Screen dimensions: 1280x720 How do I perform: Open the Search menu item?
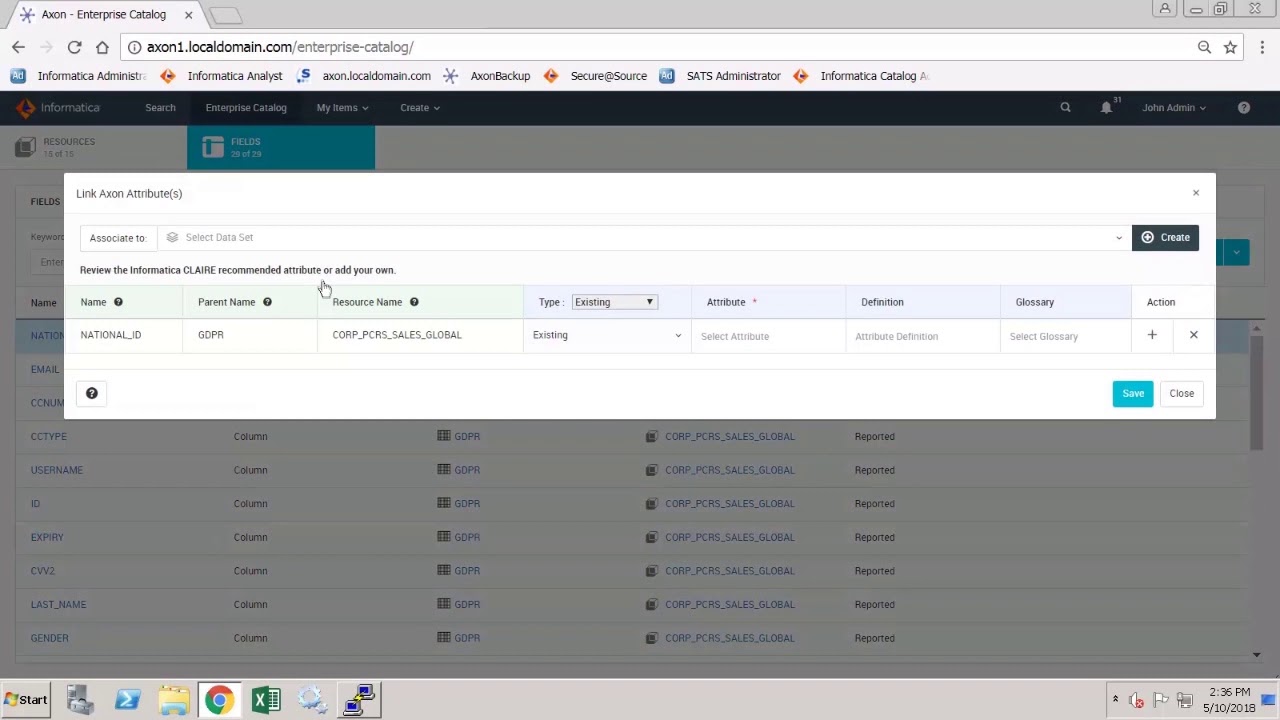(x=160, y=108)
